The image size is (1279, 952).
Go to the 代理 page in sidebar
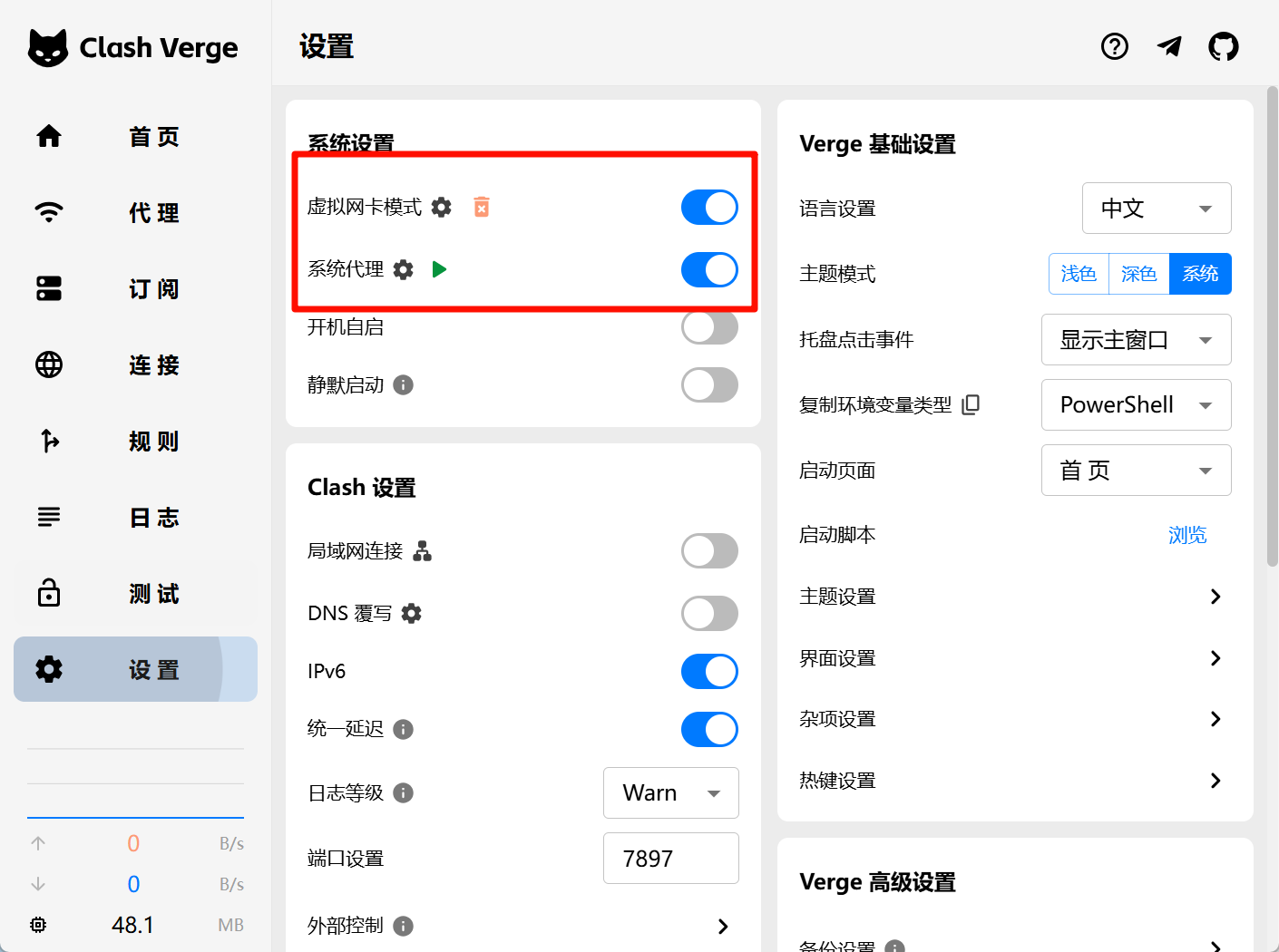(x=135, y=213)
